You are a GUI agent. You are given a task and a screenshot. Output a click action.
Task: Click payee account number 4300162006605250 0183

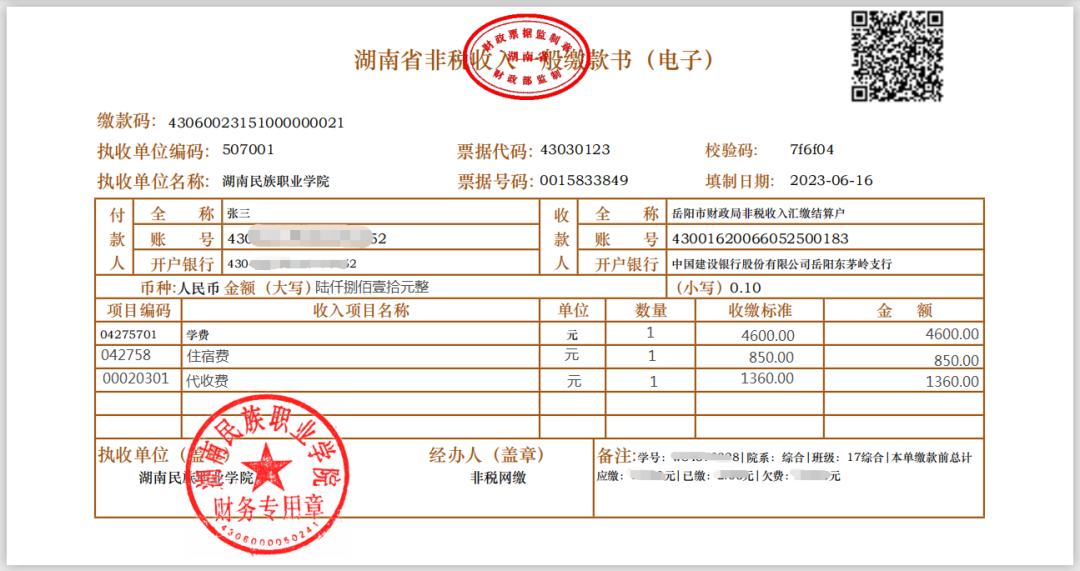click(x=760, y=239)
